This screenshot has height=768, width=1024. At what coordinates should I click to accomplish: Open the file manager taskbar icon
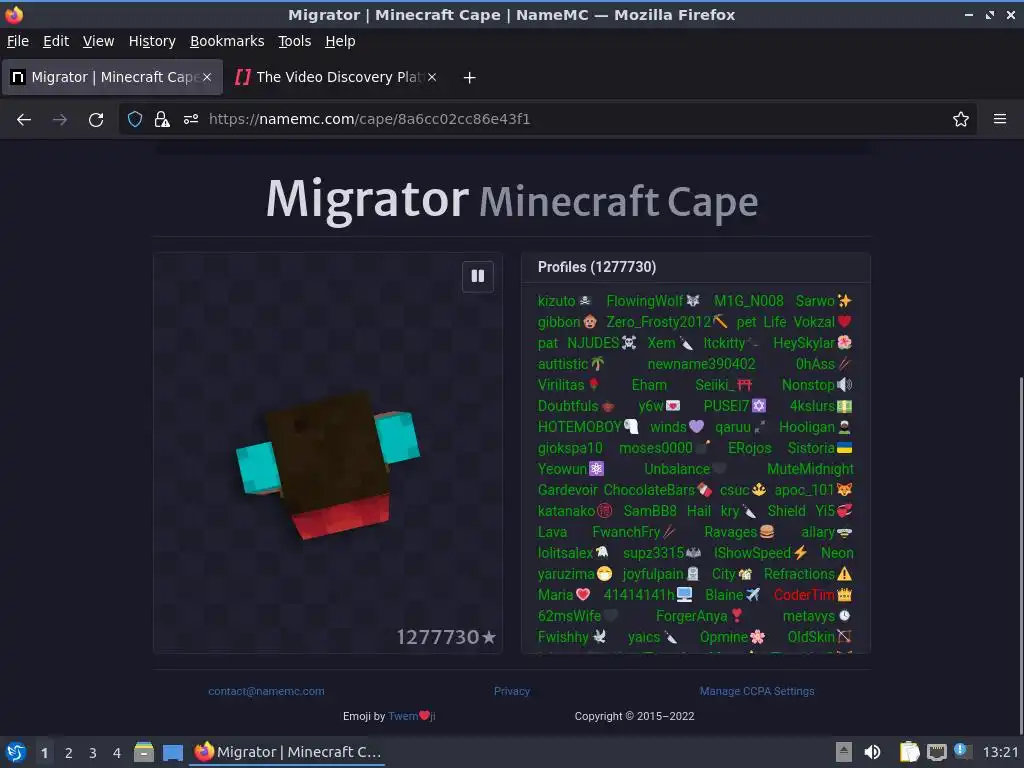point(144,752)
